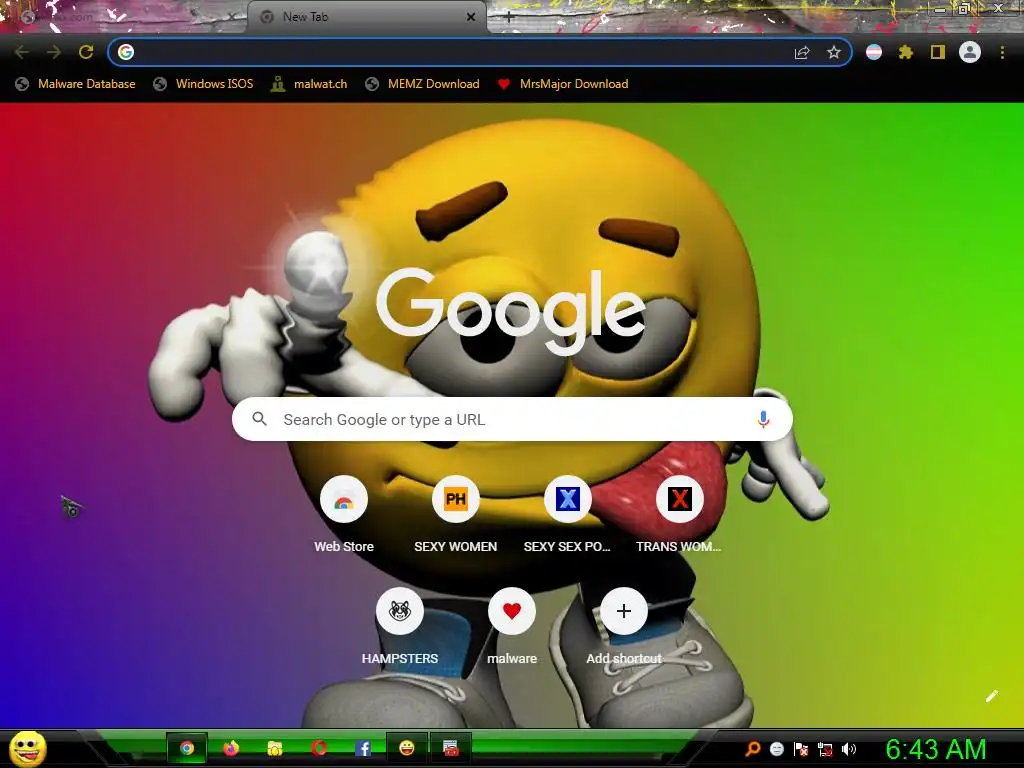Open the smiley face Start button
The height and width of the screenshot is (768, 1024).
pos(27,748)
